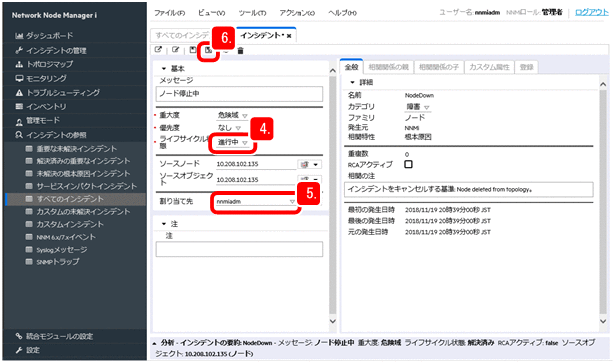Click the pencil edit icon in the toolbar

click(175, 50)
